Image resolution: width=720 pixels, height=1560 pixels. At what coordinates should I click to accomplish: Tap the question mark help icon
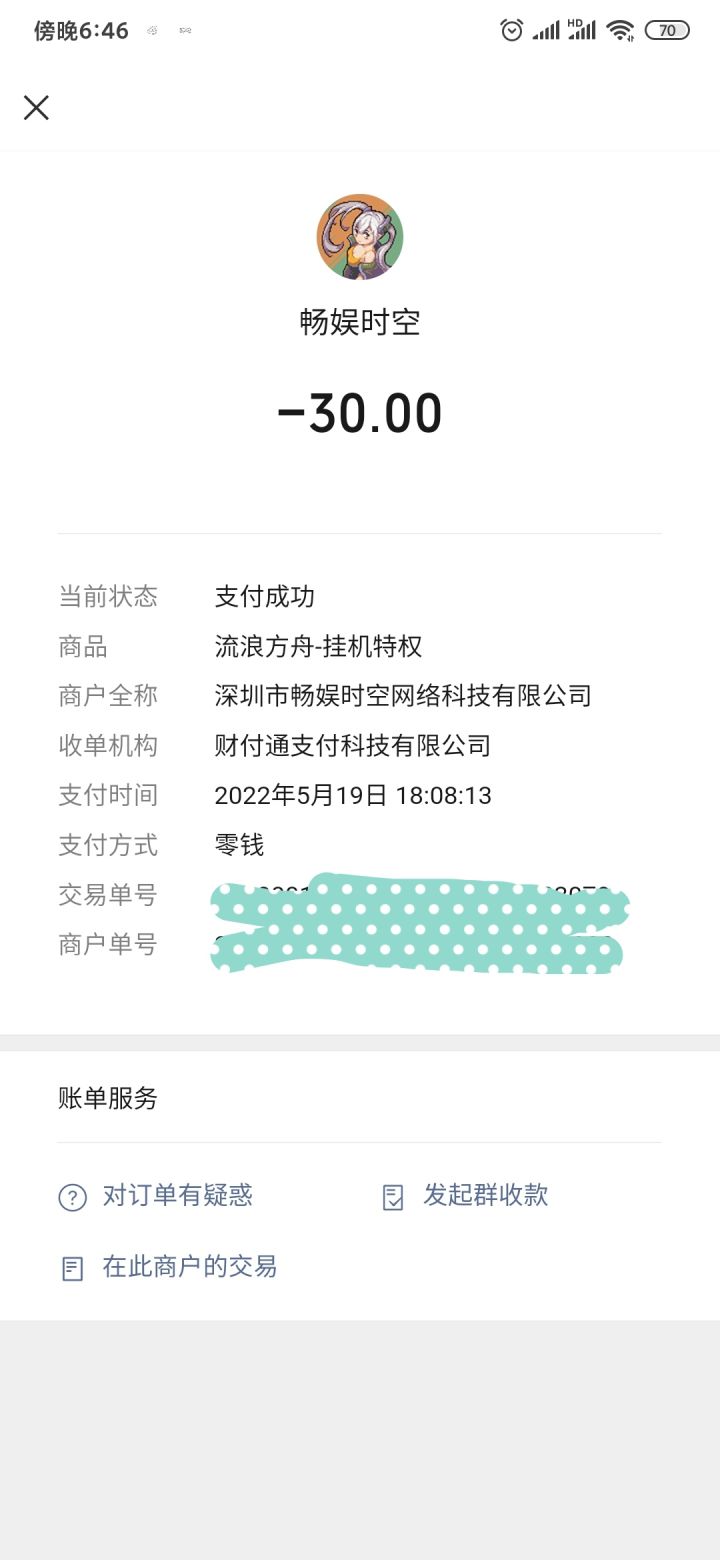[72, 1197]
